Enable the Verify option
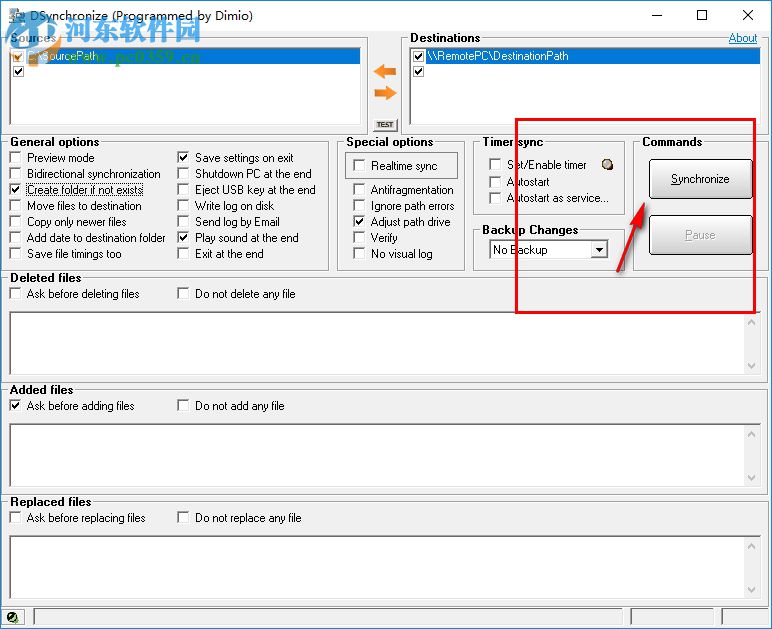The height and width of the screenshot is (629, 772). (359, 238)
